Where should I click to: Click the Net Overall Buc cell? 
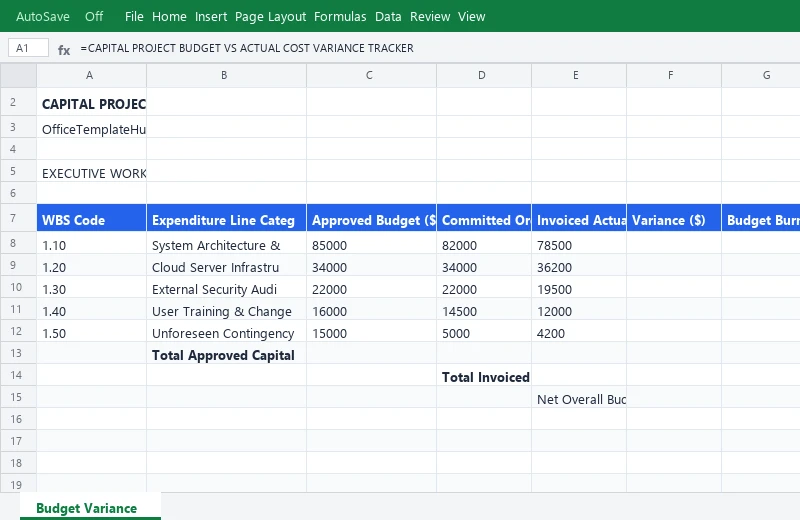pyautogui.click(x=579, y=397)
